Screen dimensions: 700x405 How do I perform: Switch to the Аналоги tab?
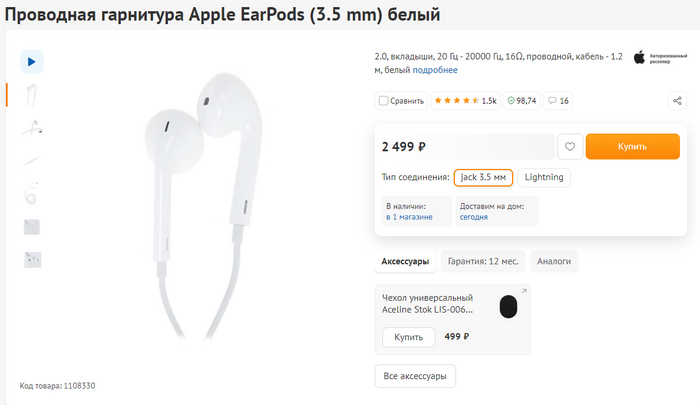pyautogui.click(x=554, y=261)
